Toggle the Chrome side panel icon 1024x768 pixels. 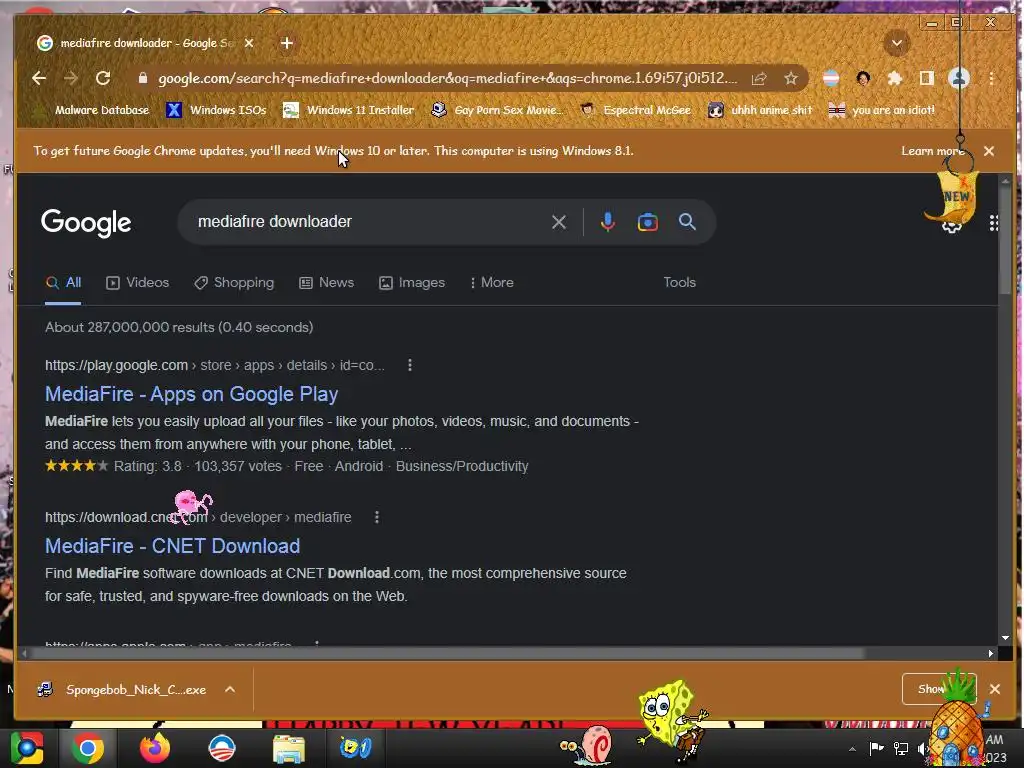926,79
